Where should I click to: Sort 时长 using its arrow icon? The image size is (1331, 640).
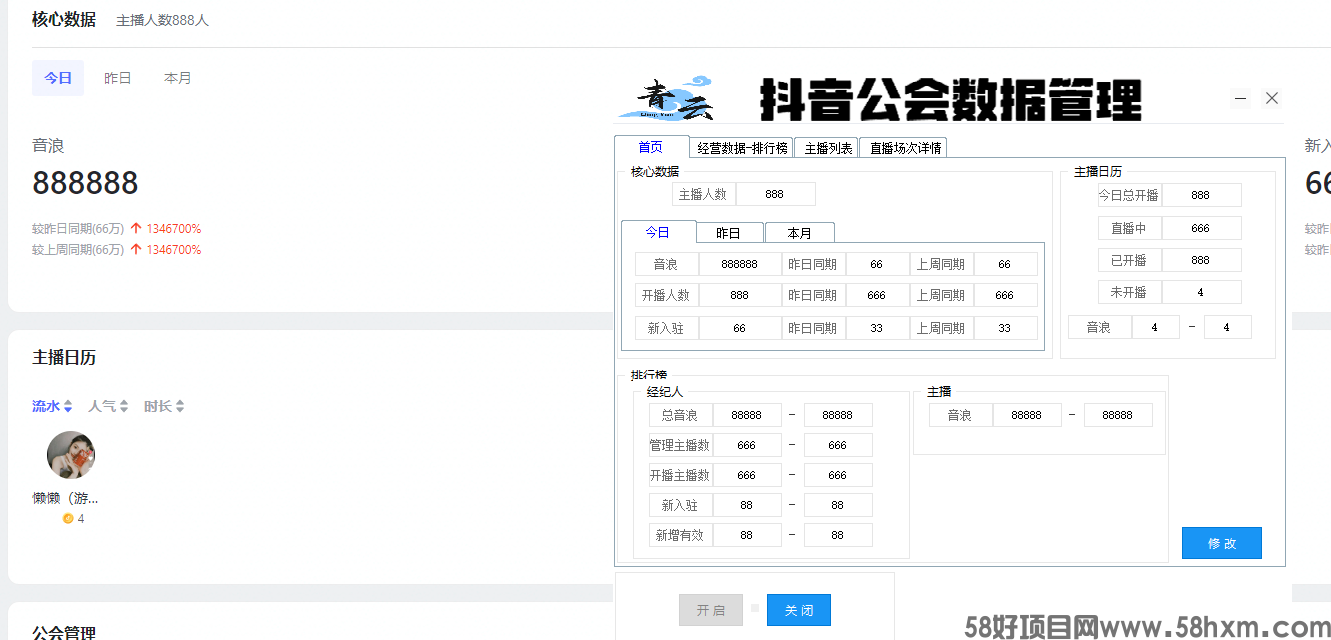(x=180, y=407)
